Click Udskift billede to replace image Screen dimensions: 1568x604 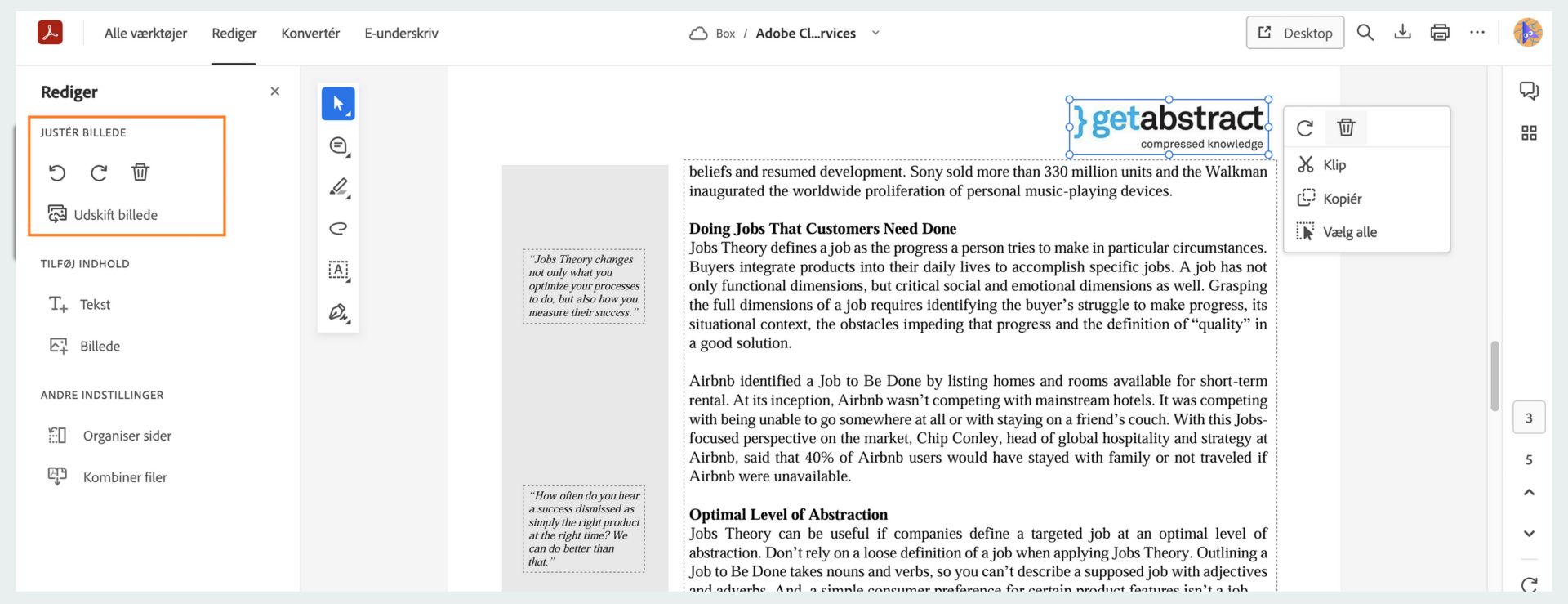click(103, 214)
